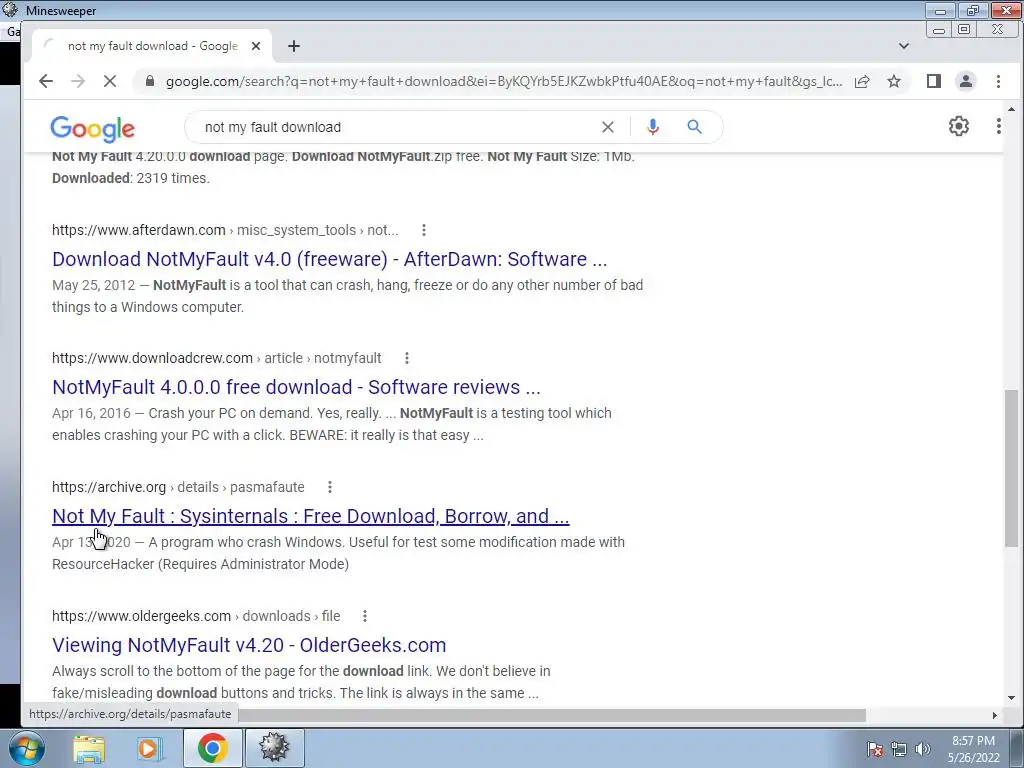Close the 'not my fault download' tab

pyautogui.click(x=256, y=46)
